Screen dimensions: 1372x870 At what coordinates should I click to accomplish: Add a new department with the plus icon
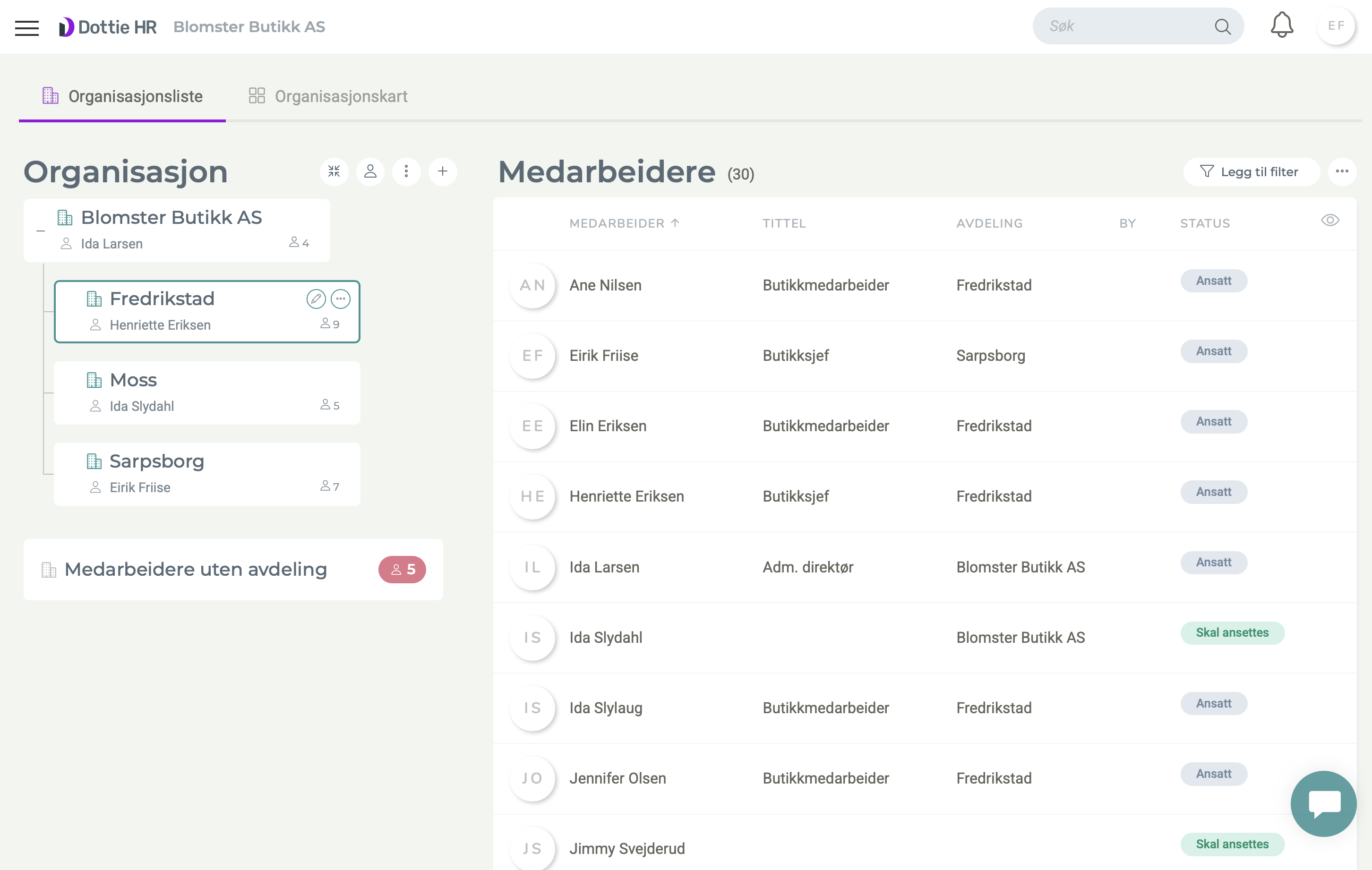coord(443,171)
